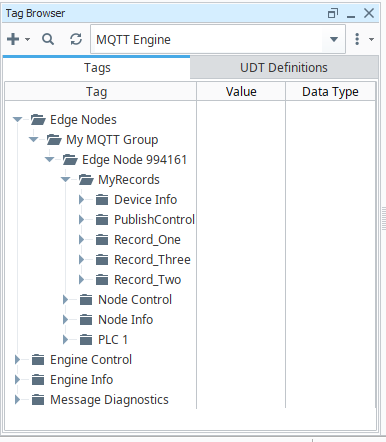386x442 pixels.
Task: Expand the Record_One folder
Action: tap(81, 239)
